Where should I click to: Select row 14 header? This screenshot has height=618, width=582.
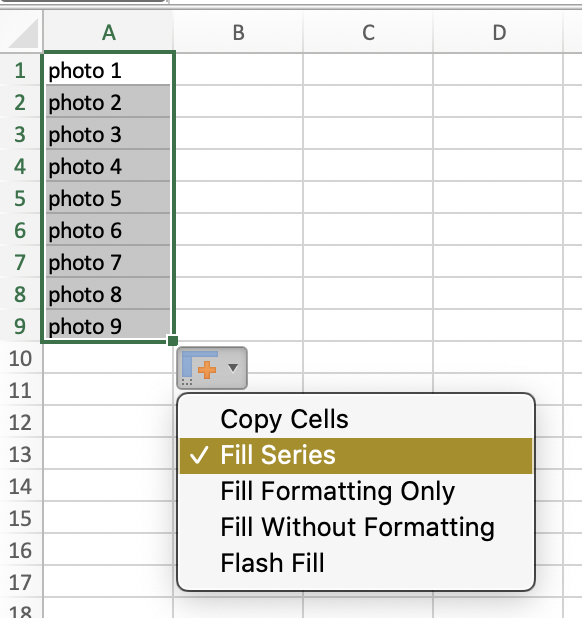[x=20, y=486]
